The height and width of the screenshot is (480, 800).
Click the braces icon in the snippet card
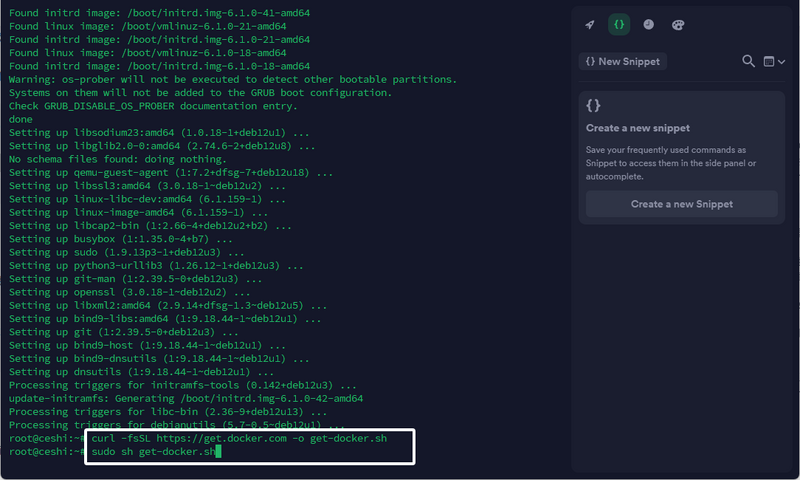(594, 106)
